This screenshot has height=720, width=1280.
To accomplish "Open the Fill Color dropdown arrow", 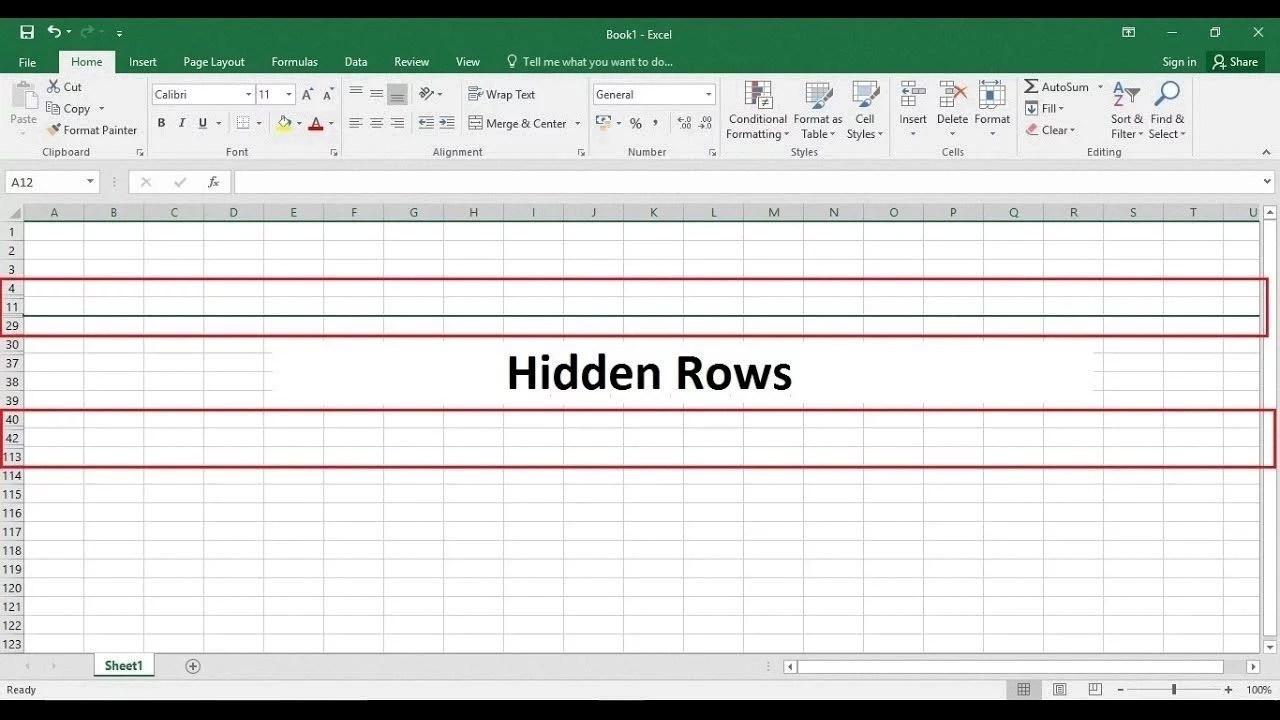I will click(x=297, y=123).
